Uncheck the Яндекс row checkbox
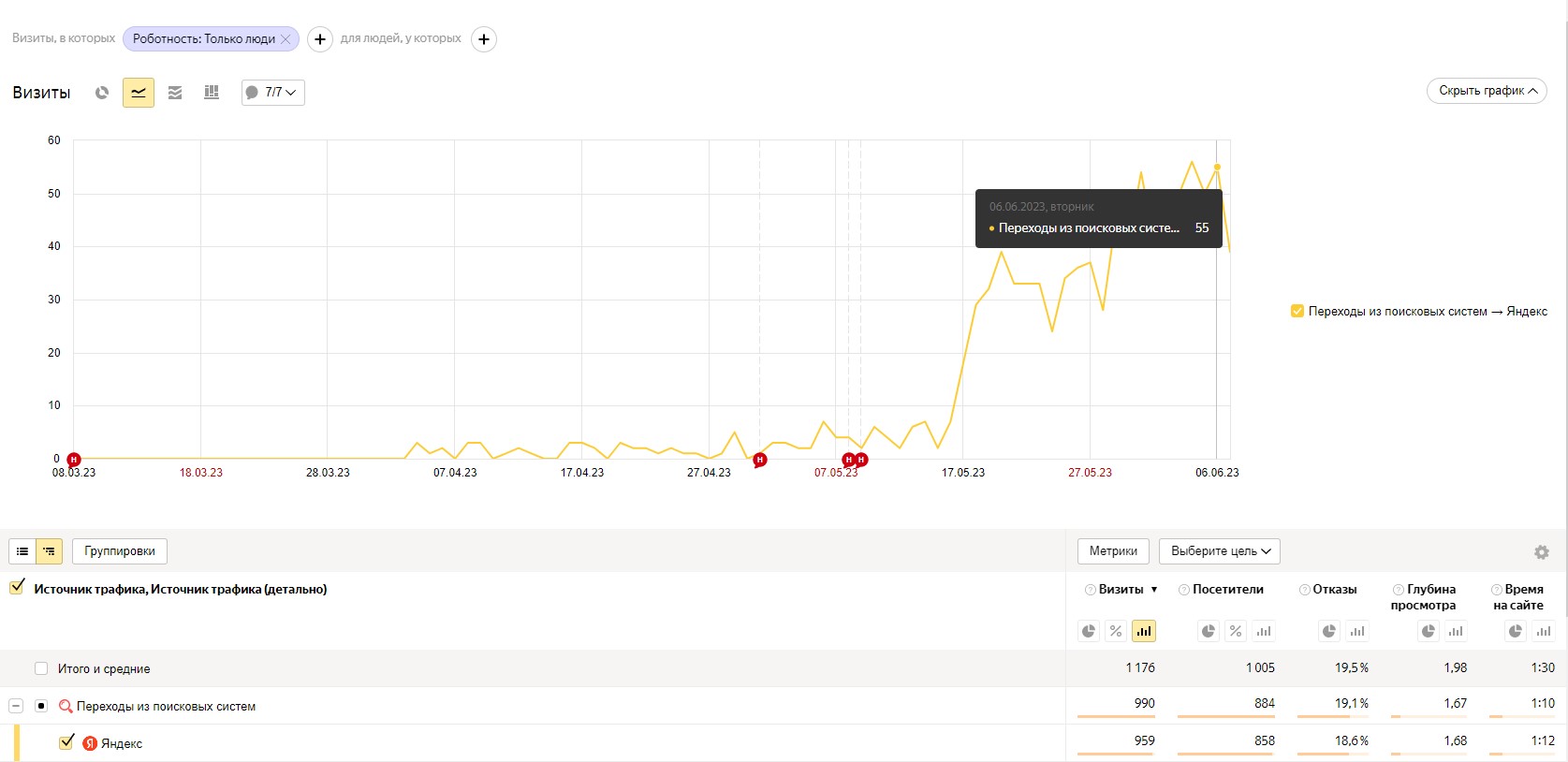The image size is (1568, 762). pos(66,742)
